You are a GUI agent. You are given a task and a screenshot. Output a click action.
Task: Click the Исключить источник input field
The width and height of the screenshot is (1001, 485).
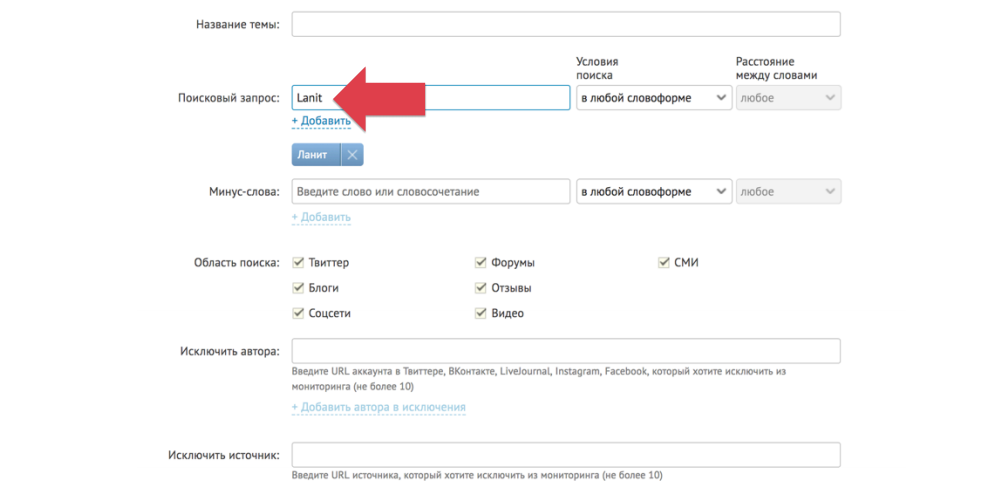(566, 455)
